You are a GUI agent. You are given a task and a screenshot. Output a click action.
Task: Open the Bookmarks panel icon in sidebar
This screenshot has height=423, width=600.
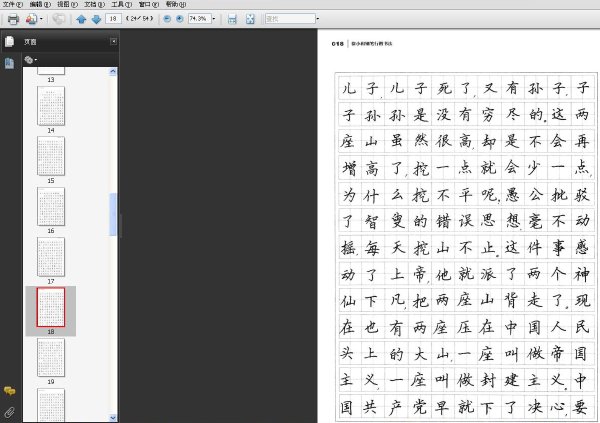pyautogui.click(x=10, y=63)
